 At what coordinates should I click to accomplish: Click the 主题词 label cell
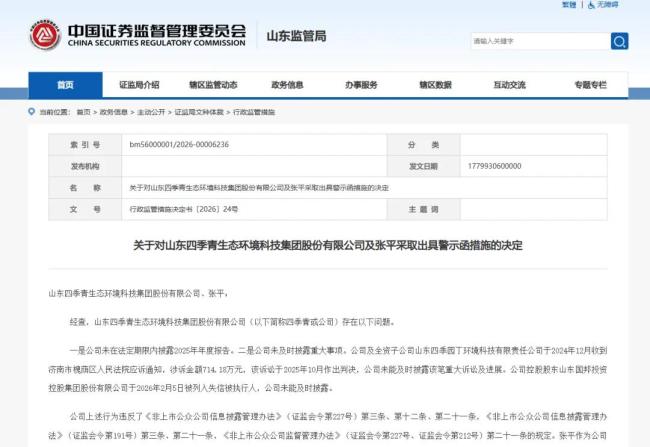(423, 209)
